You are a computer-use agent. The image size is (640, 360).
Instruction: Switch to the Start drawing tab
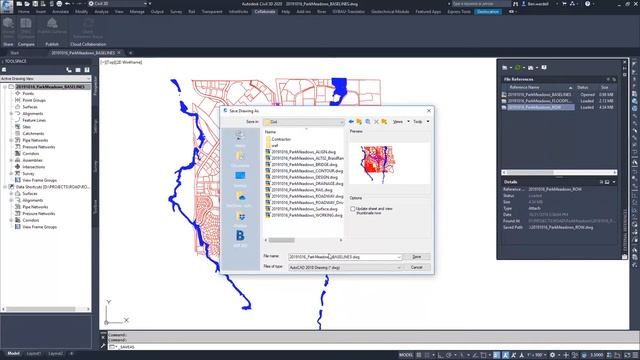pyautogui.click(x=15, y=53)
